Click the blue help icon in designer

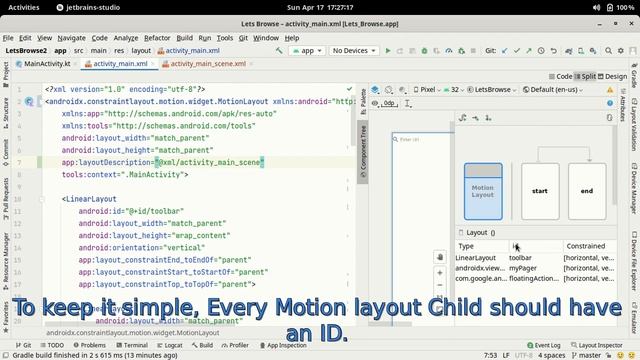tap(610, 103)
